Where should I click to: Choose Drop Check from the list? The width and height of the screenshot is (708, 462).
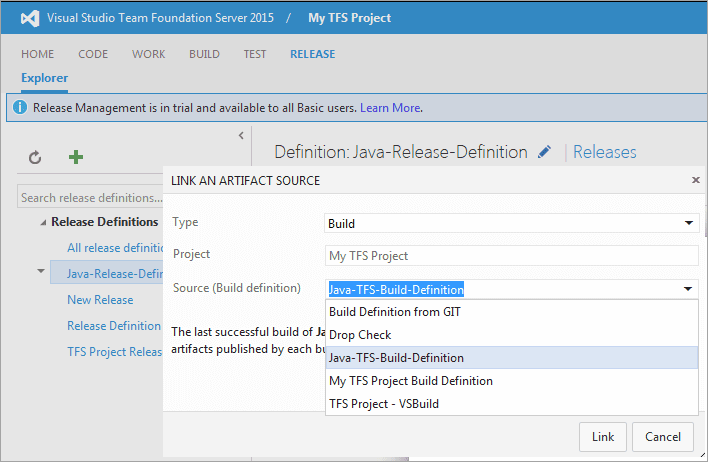pos(360,335)
